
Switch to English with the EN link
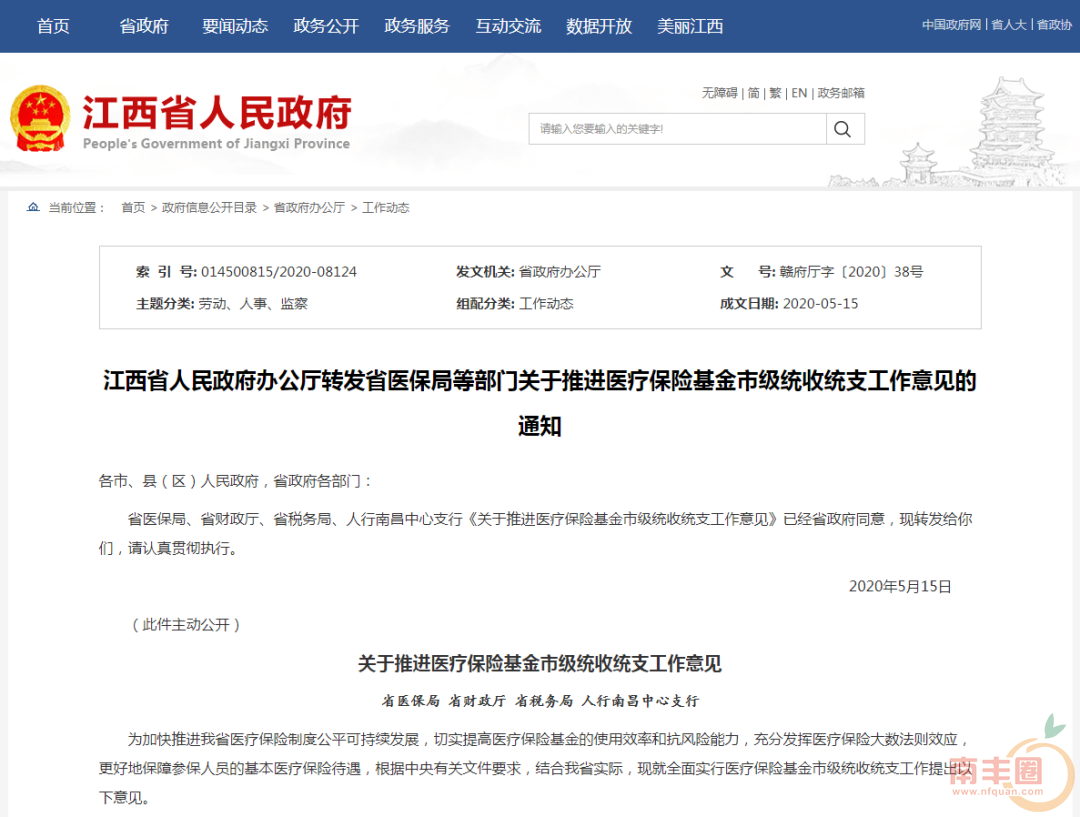(799, 93)
